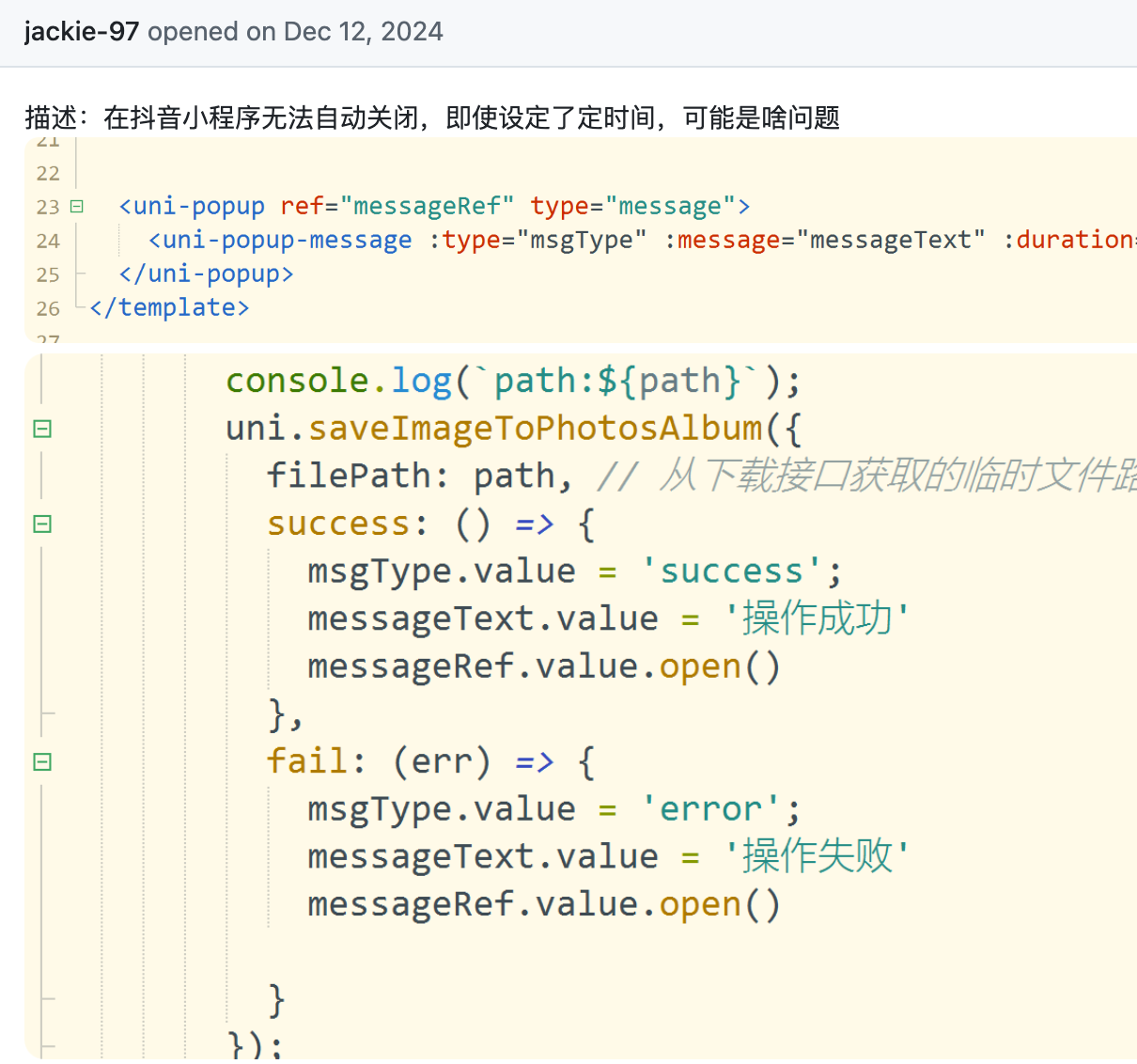Click the closing </template> tag
The image size is (1137, 1064).
pos(169,308)
